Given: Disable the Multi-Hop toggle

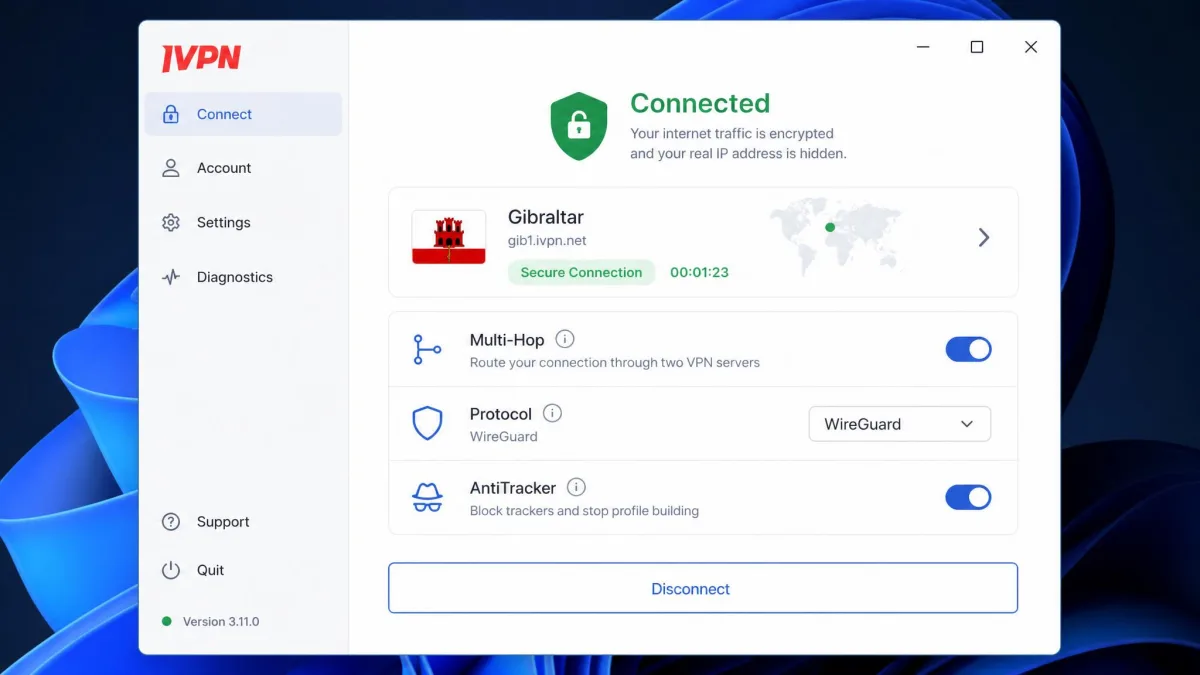Looking at the screenshot, I should (968, 349).
